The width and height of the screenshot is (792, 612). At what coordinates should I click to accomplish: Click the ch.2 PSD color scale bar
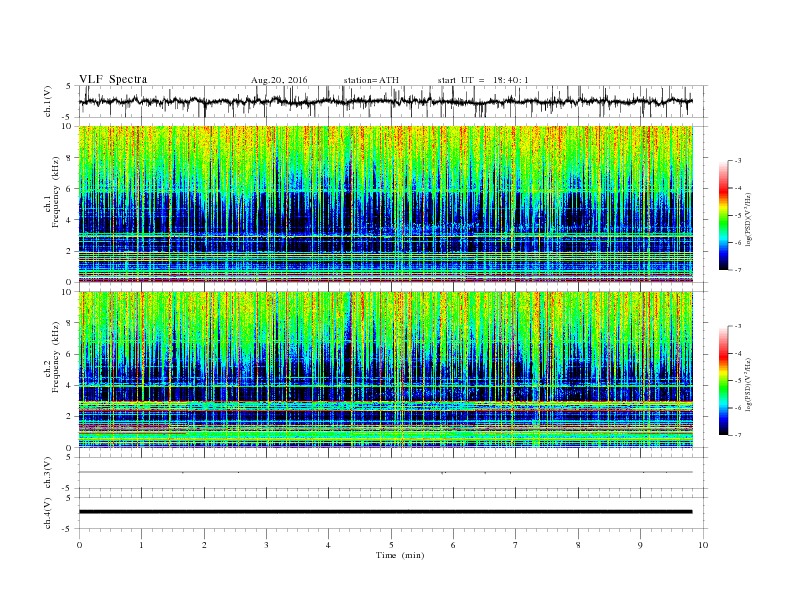[x=724, y=380]
